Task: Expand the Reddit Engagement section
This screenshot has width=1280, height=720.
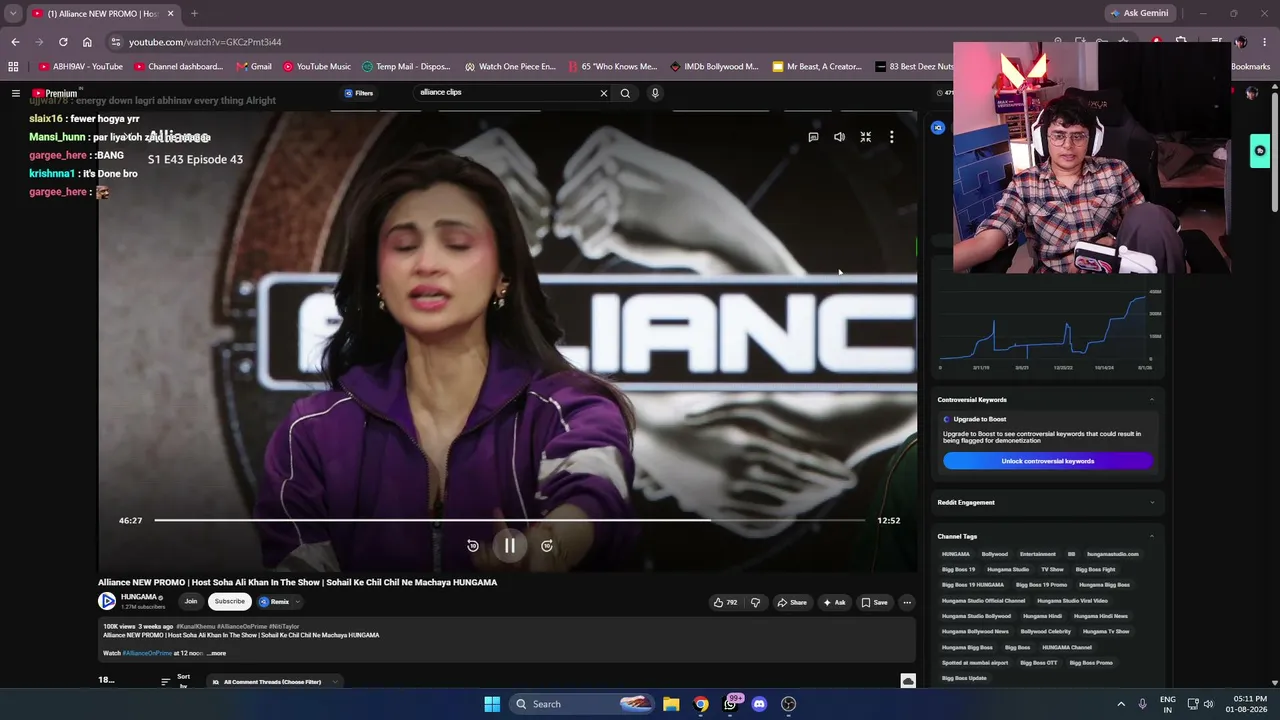Action: [x=1151, y=502]
